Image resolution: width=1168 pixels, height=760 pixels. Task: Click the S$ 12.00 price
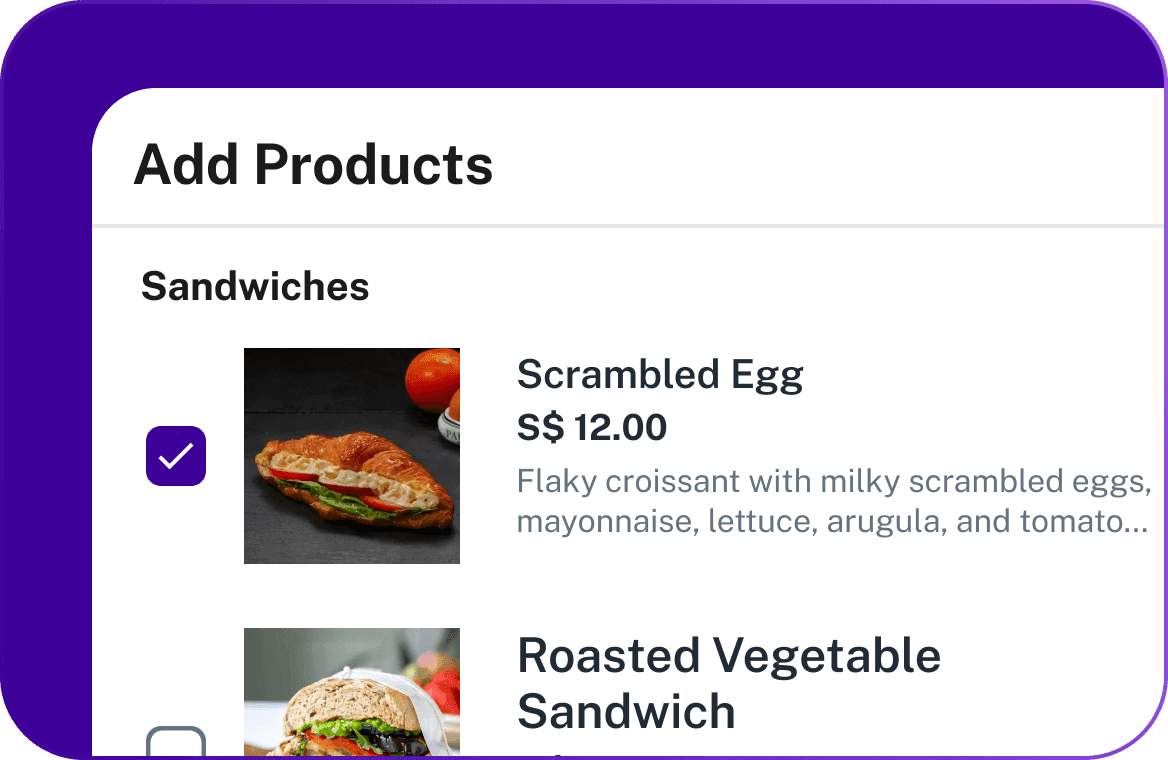[592, 428]
